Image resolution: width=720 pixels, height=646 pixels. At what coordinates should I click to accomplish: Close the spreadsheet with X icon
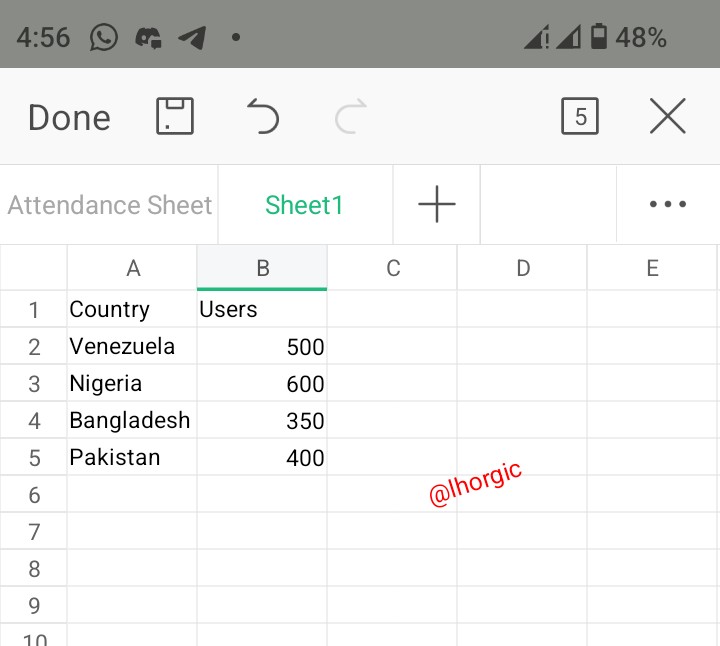click(667, 117)
